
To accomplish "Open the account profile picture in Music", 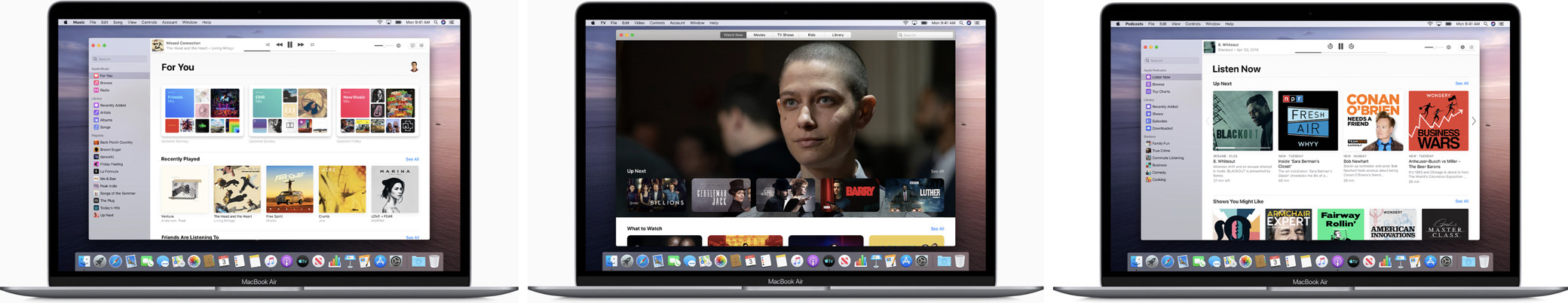I will (414, 67).
